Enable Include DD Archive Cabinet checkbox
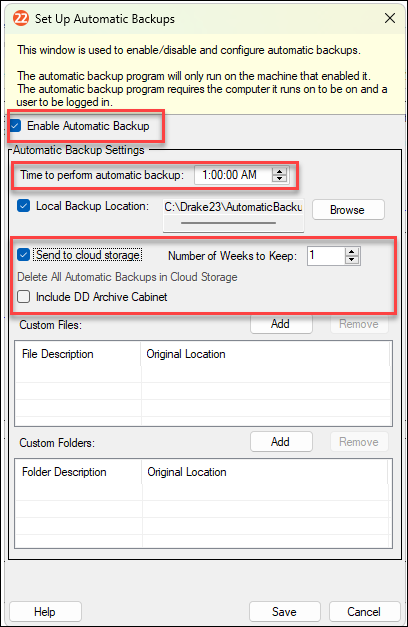This screenshot has width=408, height=627. [24, 297]
